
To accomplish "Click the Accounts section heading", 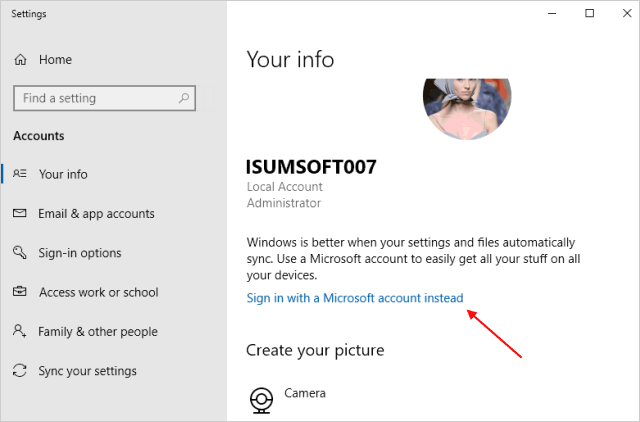I will 39,136.
